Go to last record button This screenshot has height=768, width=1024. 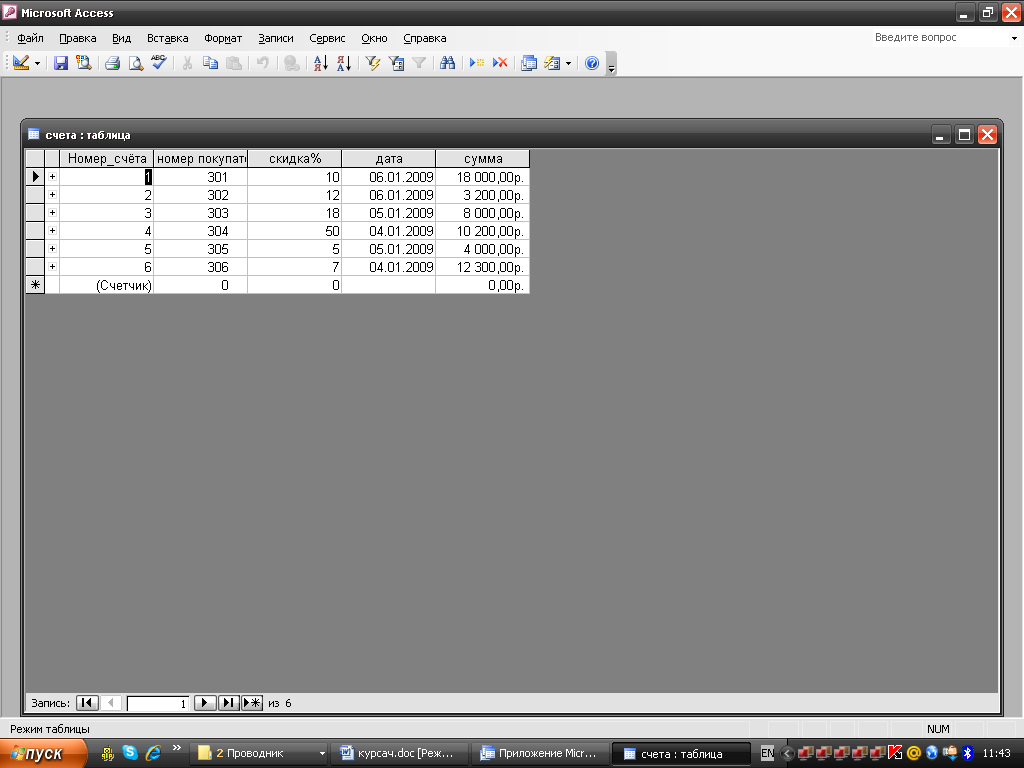pyautogui.click(x=228, y=703)
